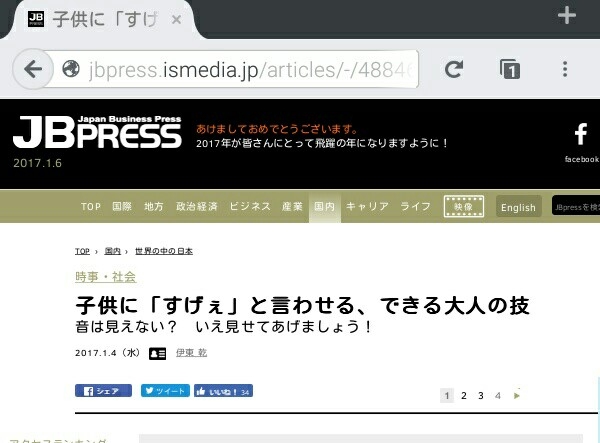Tweet the article with ツイート button

(165, 391)
